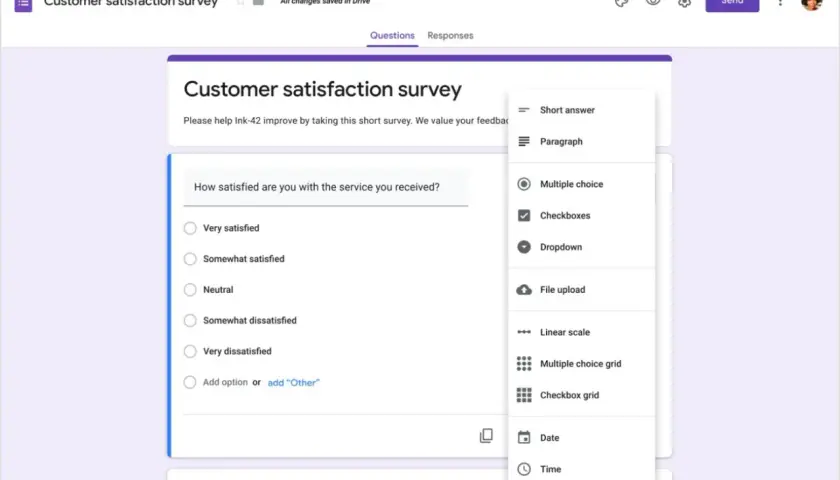Viewport: 840px width, 480px height.
Task: Click the form name in header bar
Action: [131, 3]
